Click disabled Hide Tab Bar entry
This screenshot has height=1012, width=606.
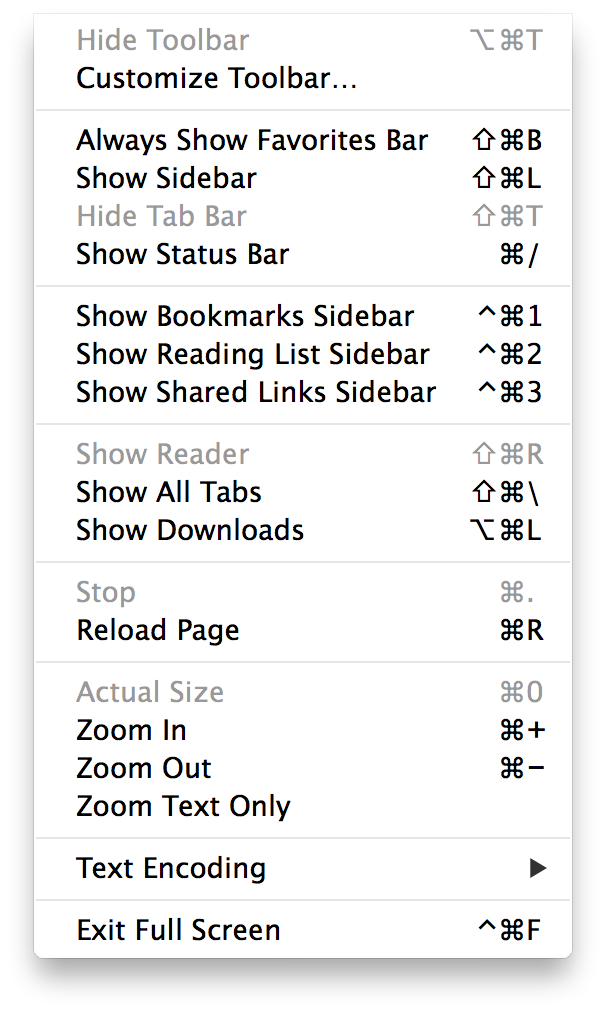[x=161, y=216]
